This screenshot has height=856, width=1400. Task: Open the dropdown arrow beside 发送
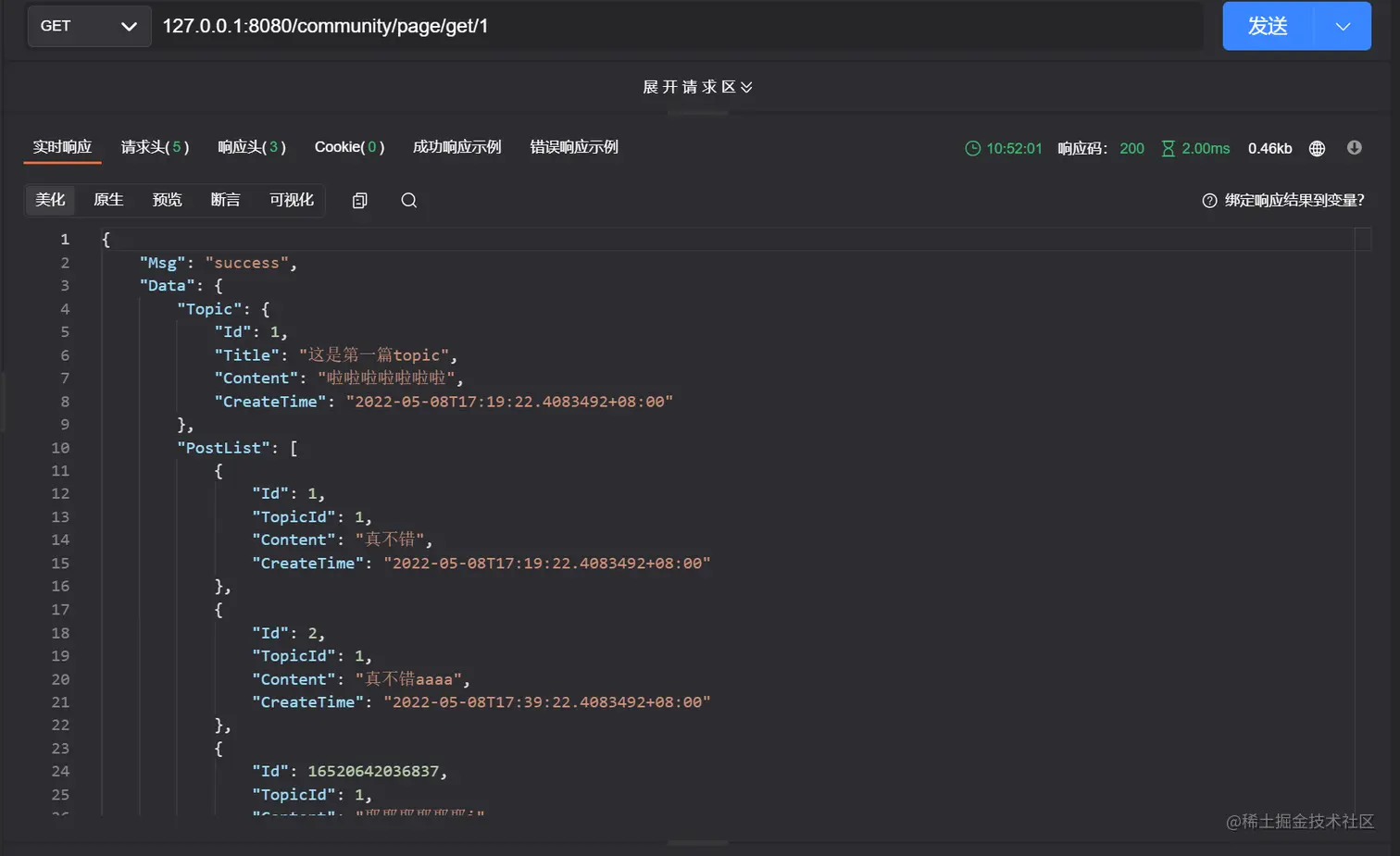1343,26
